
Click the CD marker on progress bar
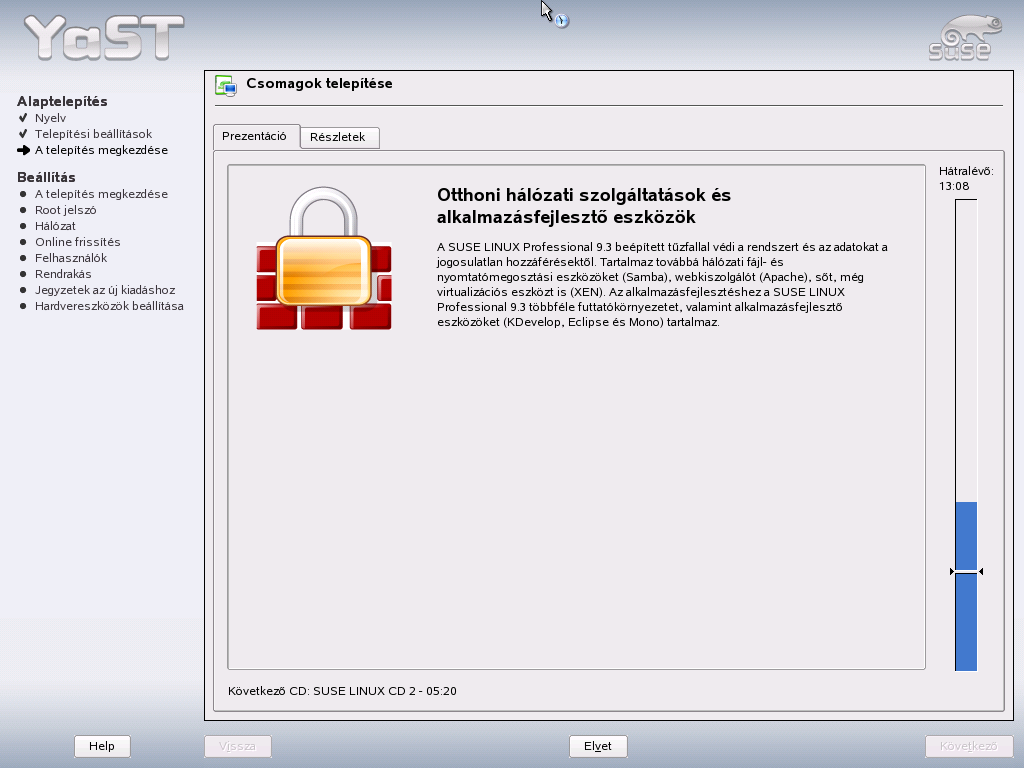tap(966, 571)
